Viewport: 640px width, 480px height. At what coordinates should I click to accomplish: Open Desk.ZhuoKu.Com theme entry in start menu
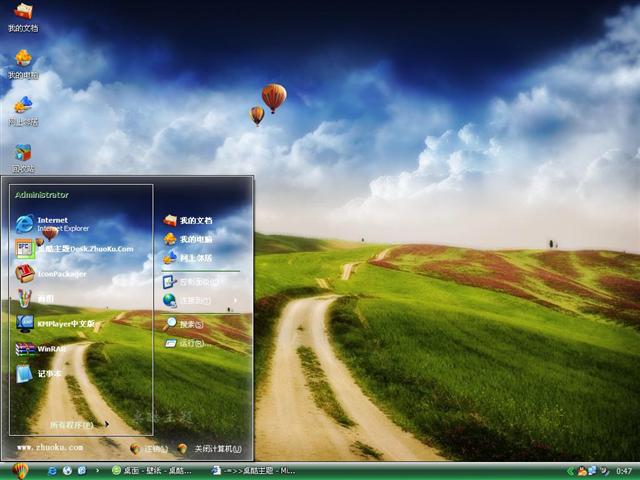tap(74, 249)
